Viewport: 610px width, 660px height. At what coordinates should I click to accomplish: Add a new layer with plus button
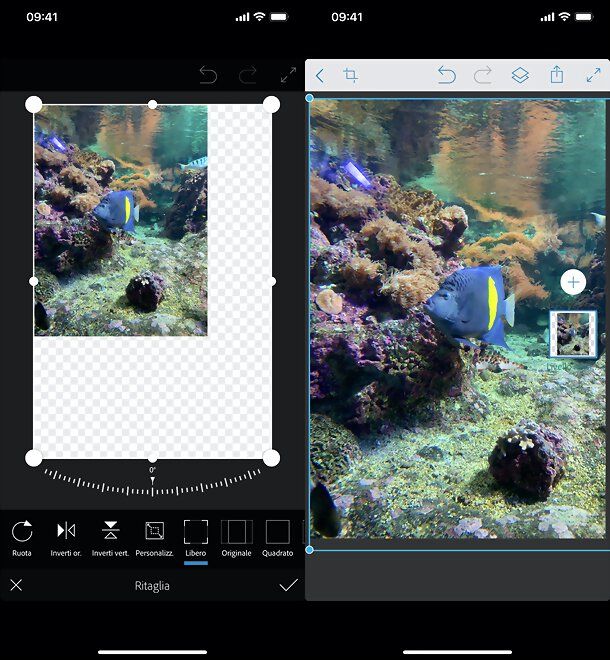point(573,282)
